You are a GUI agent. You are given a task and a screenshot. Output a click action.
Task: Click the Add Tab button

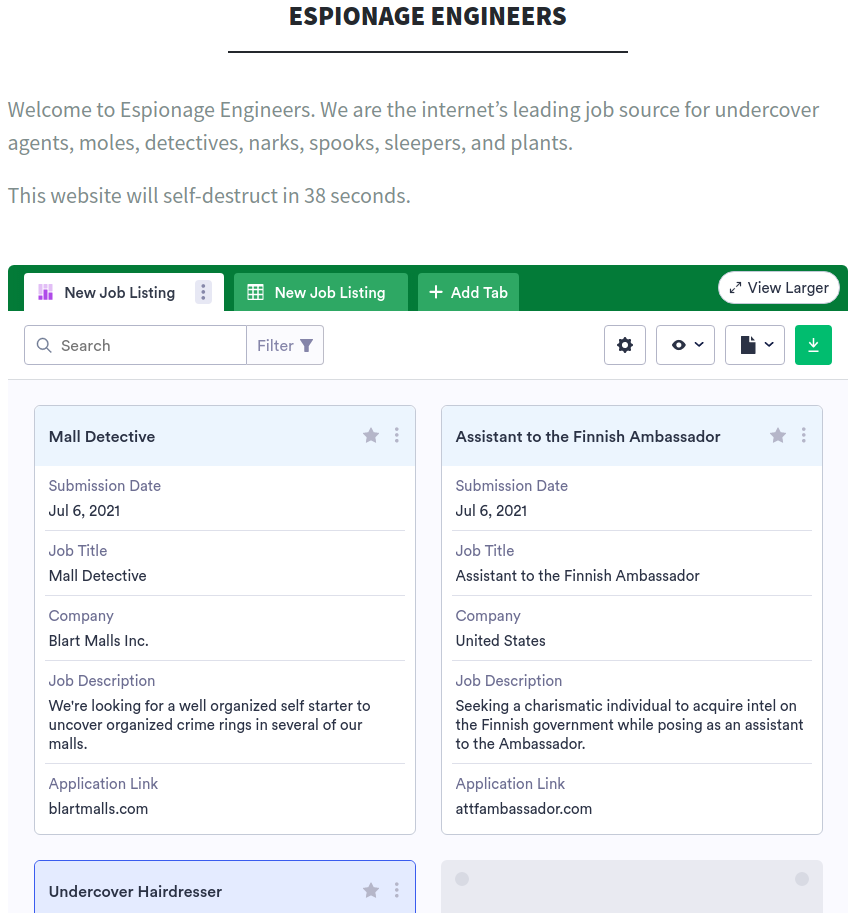(468, 292)
